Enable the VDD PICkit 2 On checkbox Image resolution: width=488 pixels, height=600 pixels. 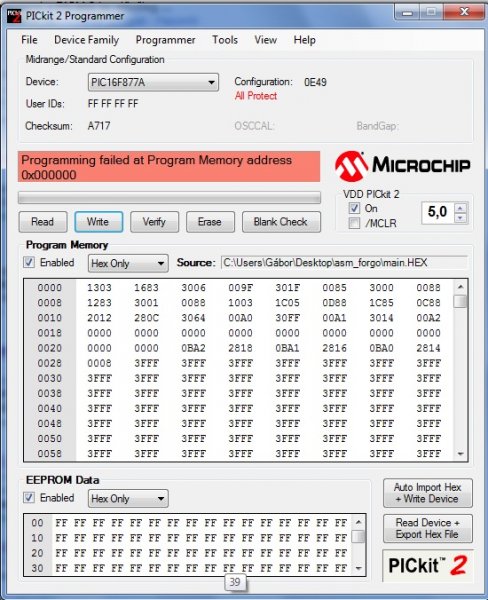(354, 209)
